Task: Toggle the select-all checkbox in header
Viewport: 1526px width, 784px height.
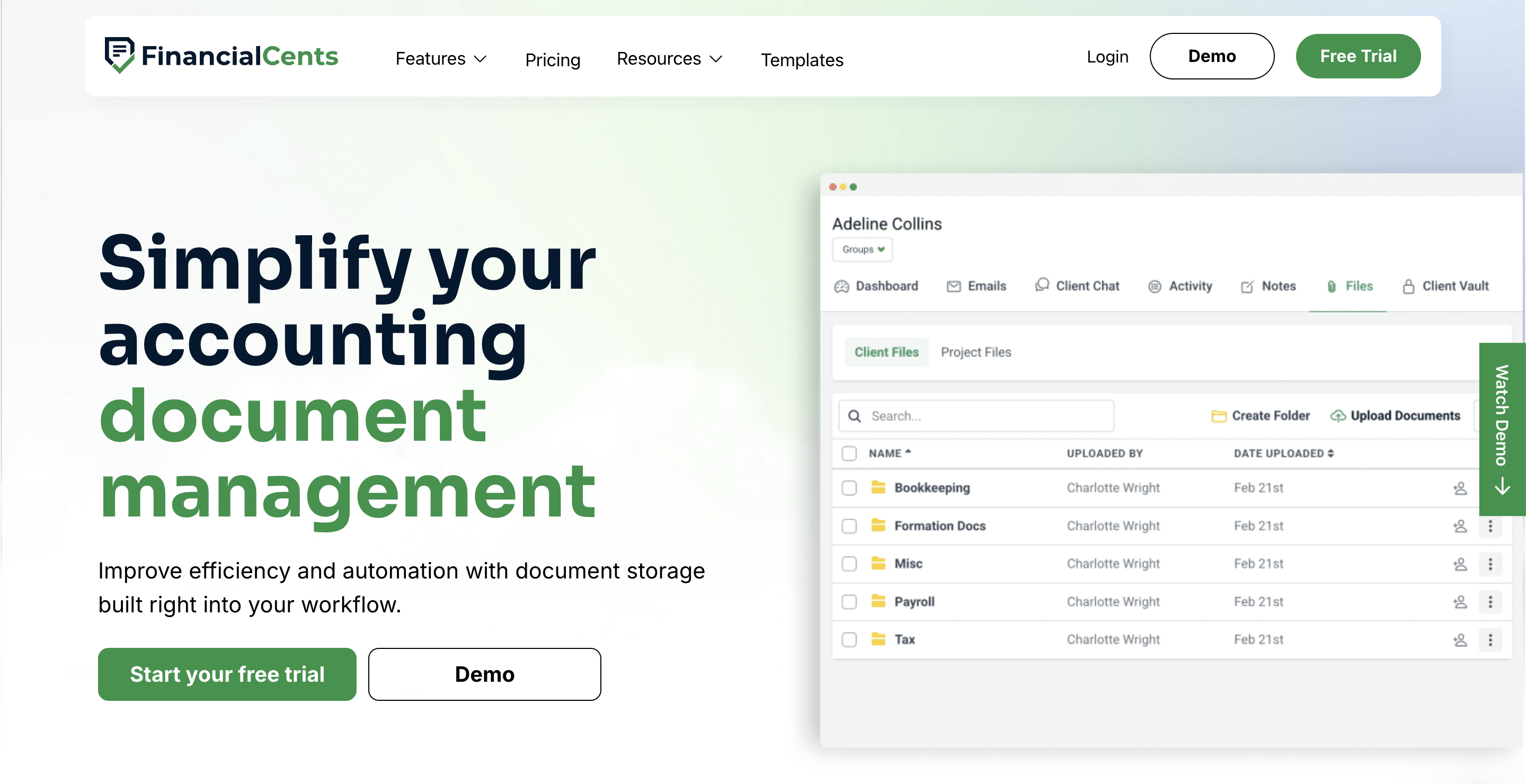Action: (x=849, y=453)
